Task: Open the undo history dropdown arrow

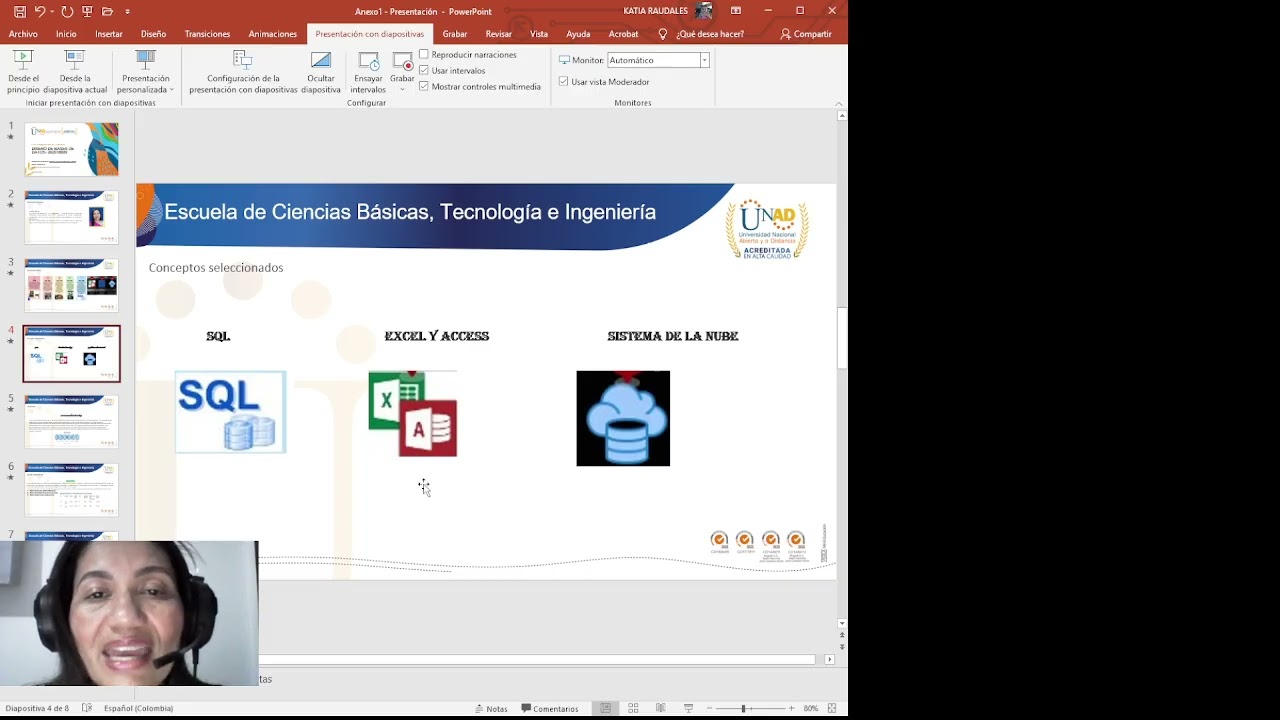Action: [52, 12]
